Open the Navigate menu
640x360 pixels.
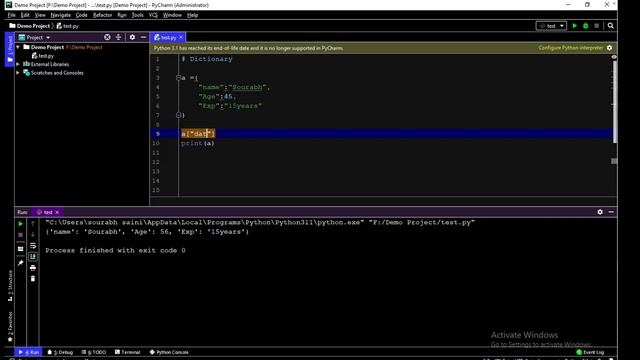(x=60, y=15)
